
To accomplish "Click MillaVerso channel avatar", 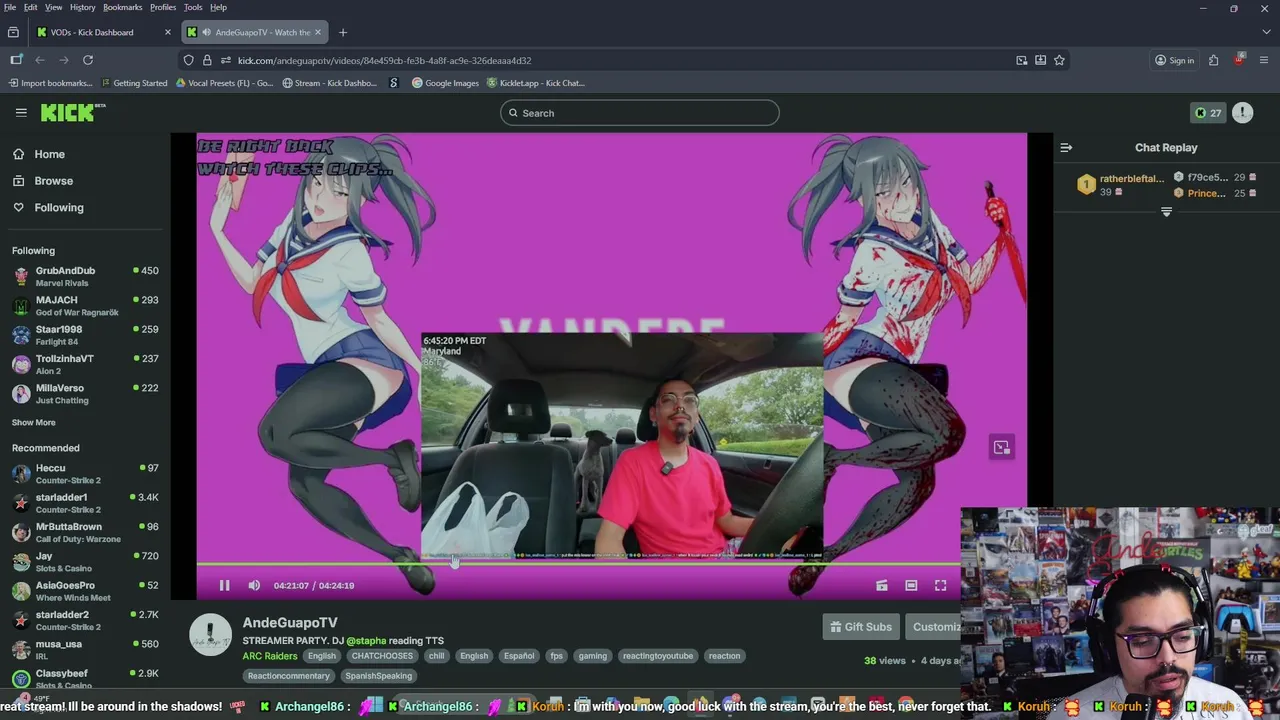I will (21, 393).
